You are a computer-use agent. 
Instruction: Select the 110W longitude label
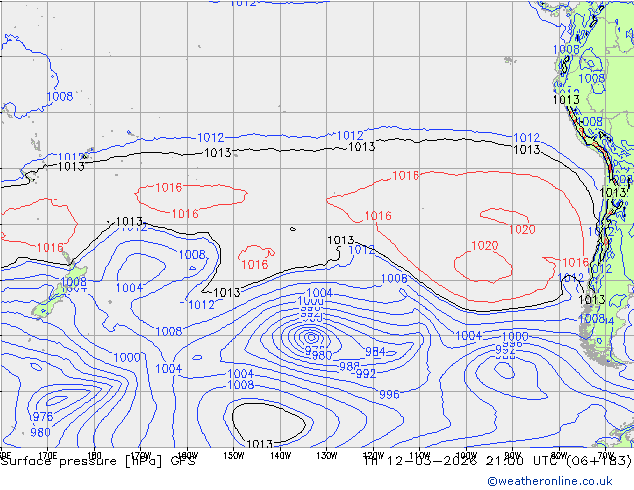click(x=420, y=456)
